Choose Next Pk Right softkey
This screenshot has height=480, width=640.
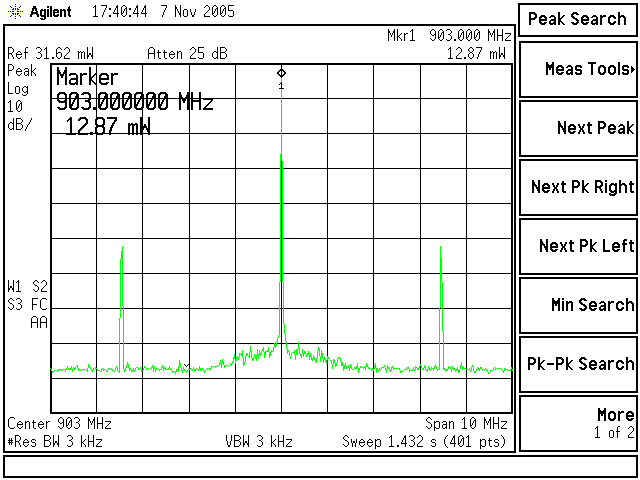click(578, 187)
